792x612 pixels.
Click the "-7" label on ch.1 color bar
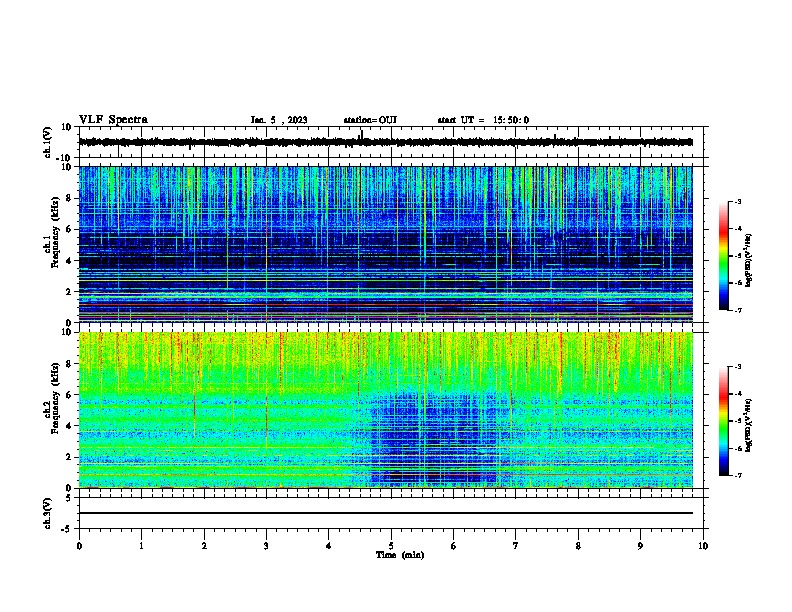[x=737, y=310]
